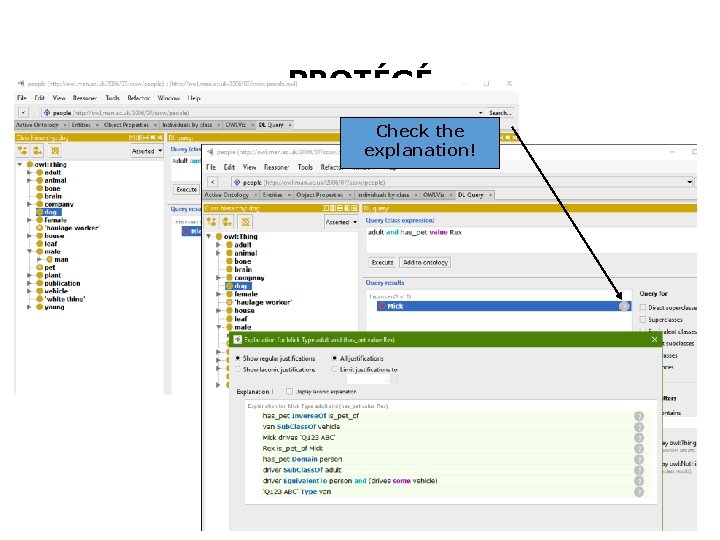The width and height of the screenshot is (720, 540).
Task: Expand company node in front tree
Action: 219,278
